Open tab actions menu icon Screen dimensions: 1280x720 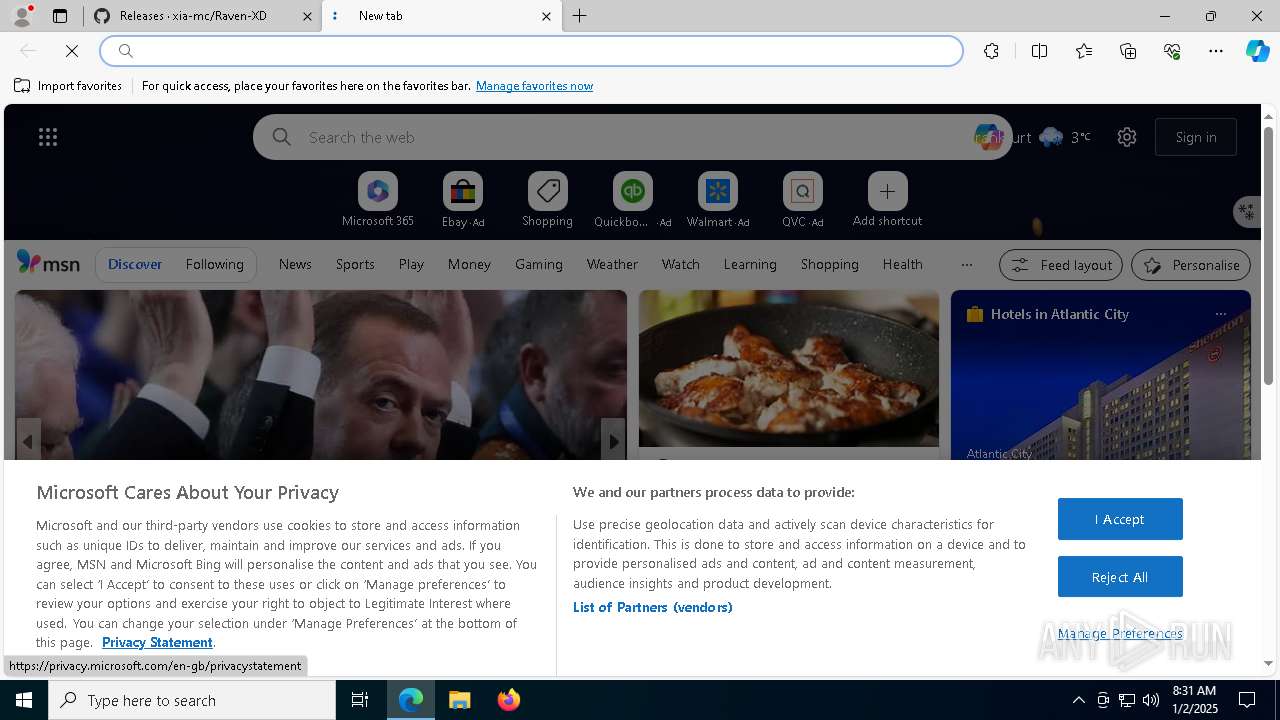coord(60,16)
